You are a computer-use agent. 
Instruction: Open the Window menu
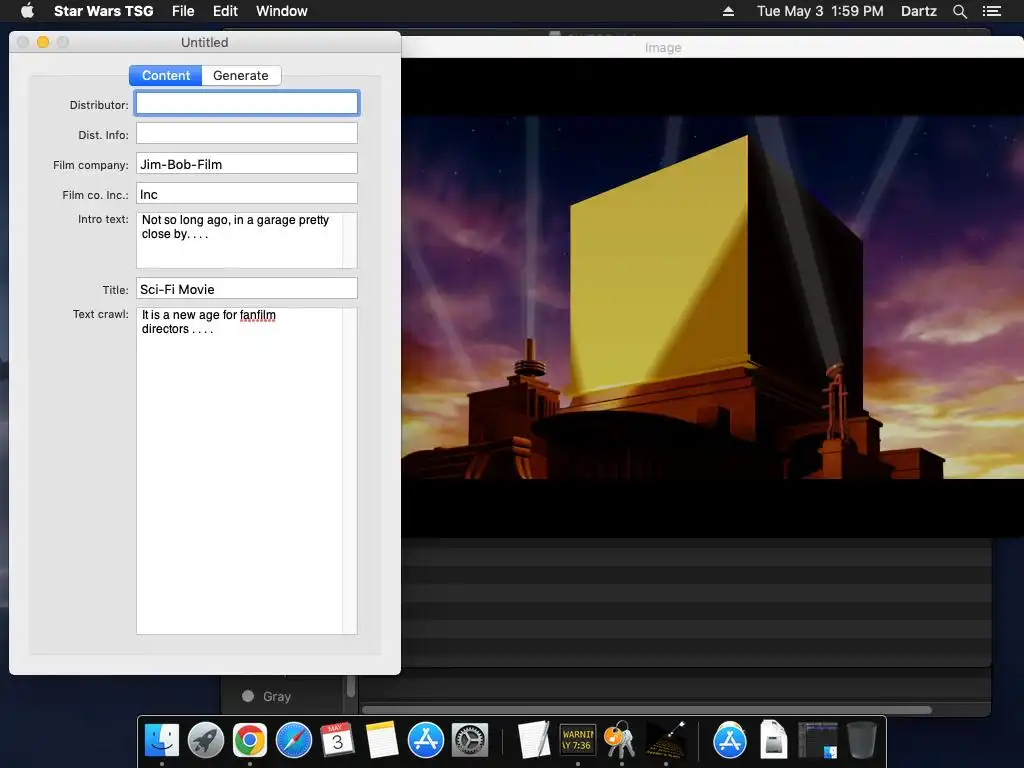pos(281,11)
